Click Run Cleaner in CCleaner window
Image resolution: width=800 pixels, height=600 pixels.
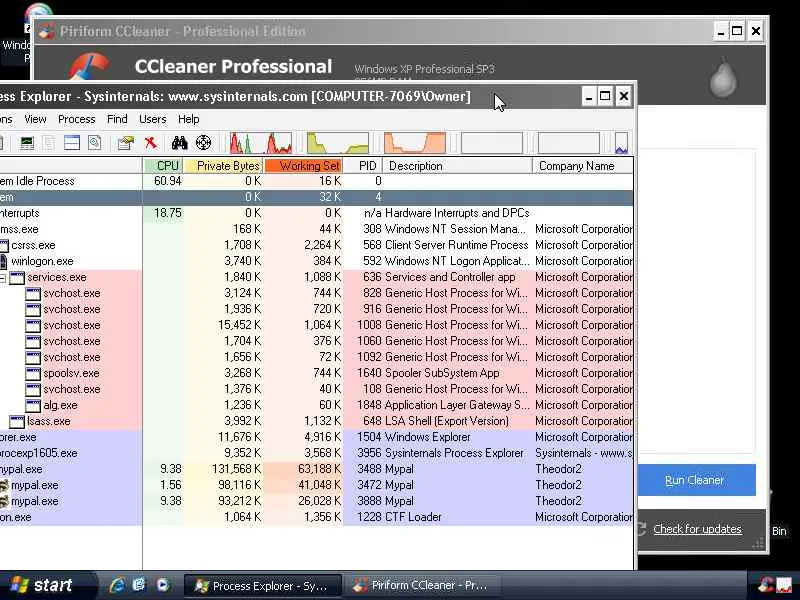click(696, 480)
